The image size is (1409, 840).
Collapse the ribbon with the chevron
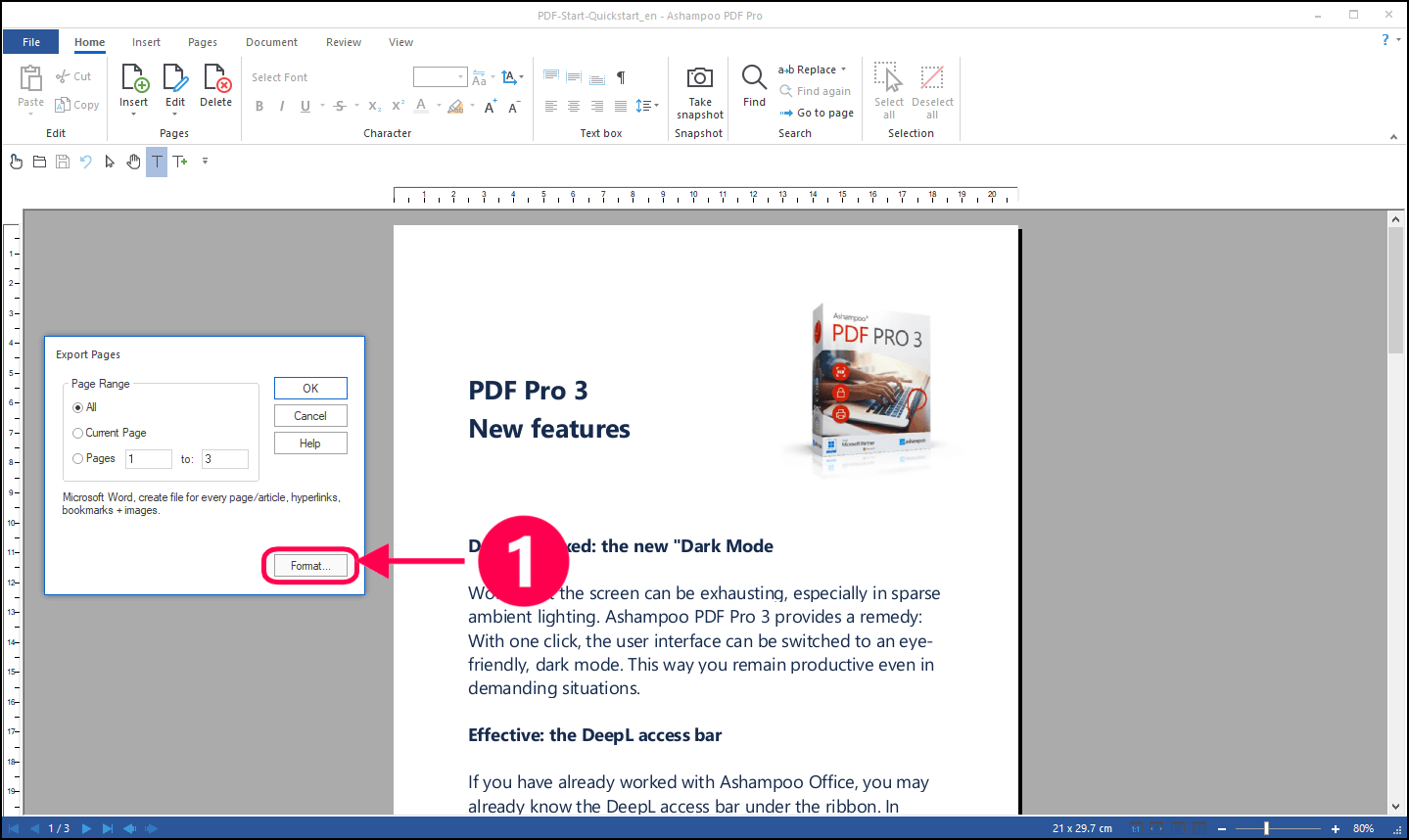click(x=1393, y=137)
